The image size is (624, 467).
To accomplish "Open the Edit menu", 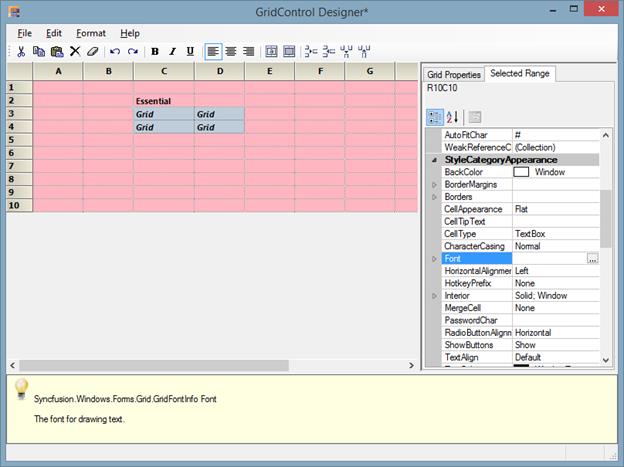I will click(x=54, y=33).
